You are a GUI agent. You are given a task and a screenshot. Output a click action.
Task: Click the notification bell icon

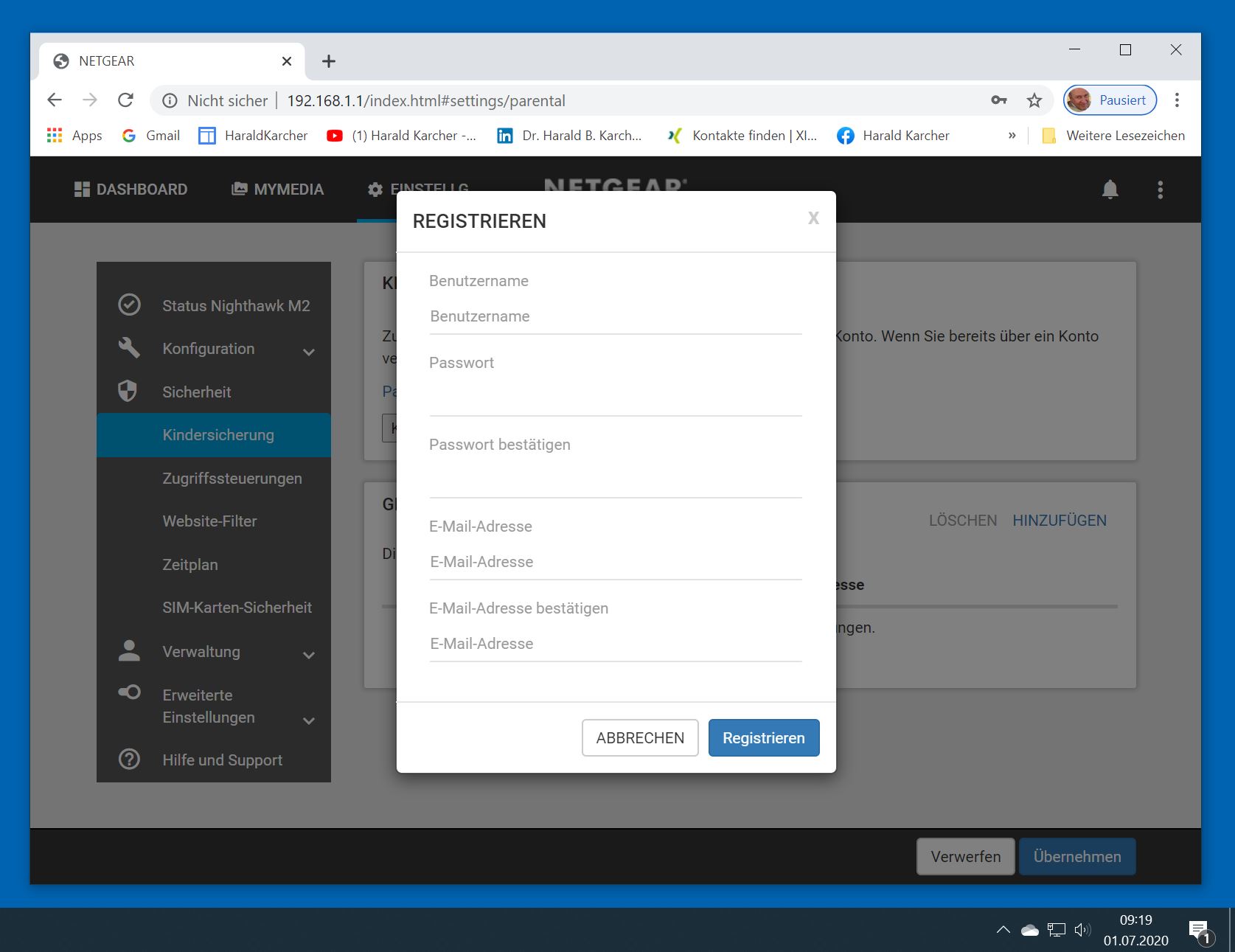1110,190
